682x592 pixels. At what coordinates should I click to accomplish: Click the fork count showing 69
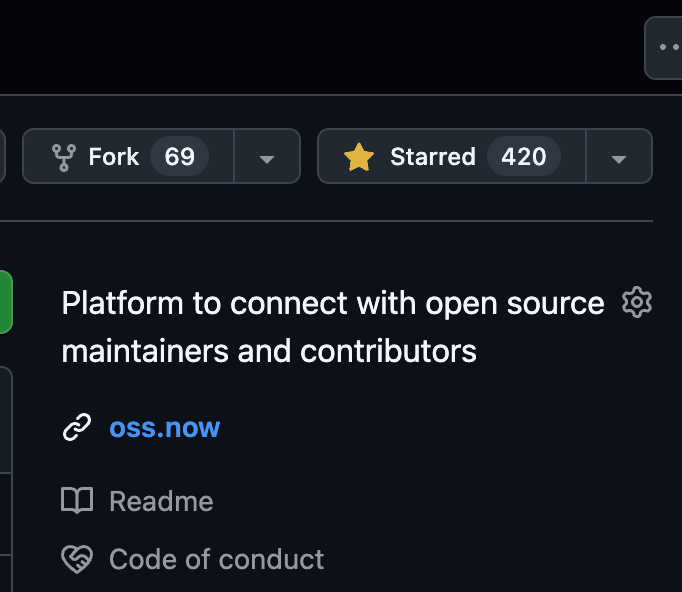click(179, 157)
